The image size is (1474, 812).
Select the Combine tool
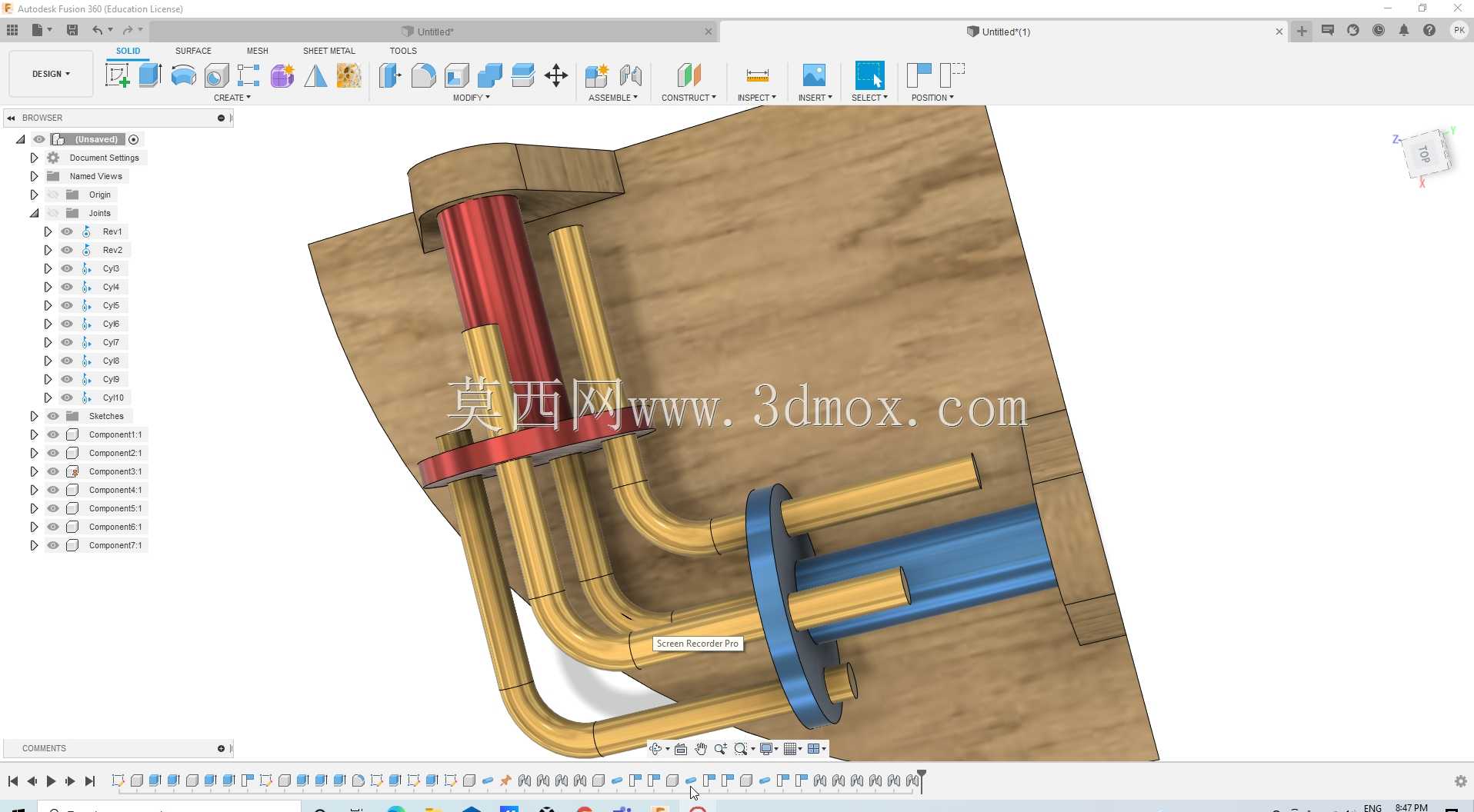(489, 75)
